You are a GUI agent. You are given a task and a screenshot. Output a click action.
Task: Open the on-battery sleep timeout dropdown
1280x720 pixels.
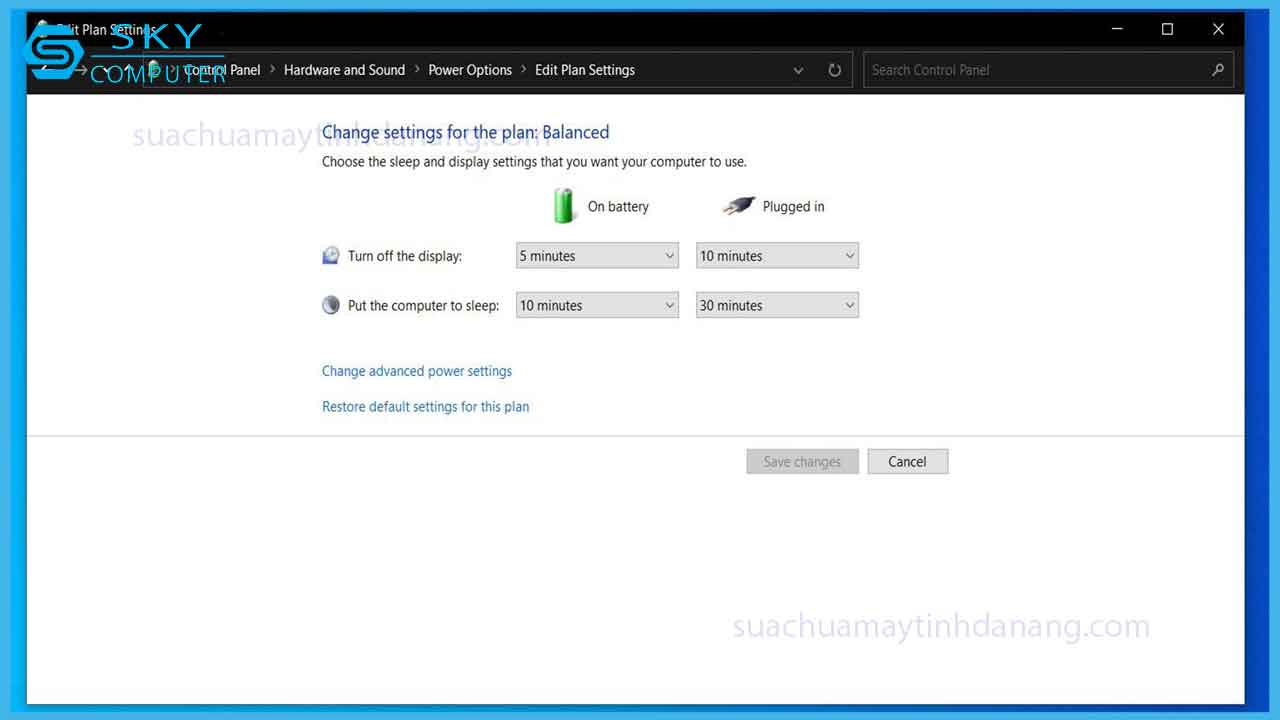pyautogui.click(x=597, y=306)
